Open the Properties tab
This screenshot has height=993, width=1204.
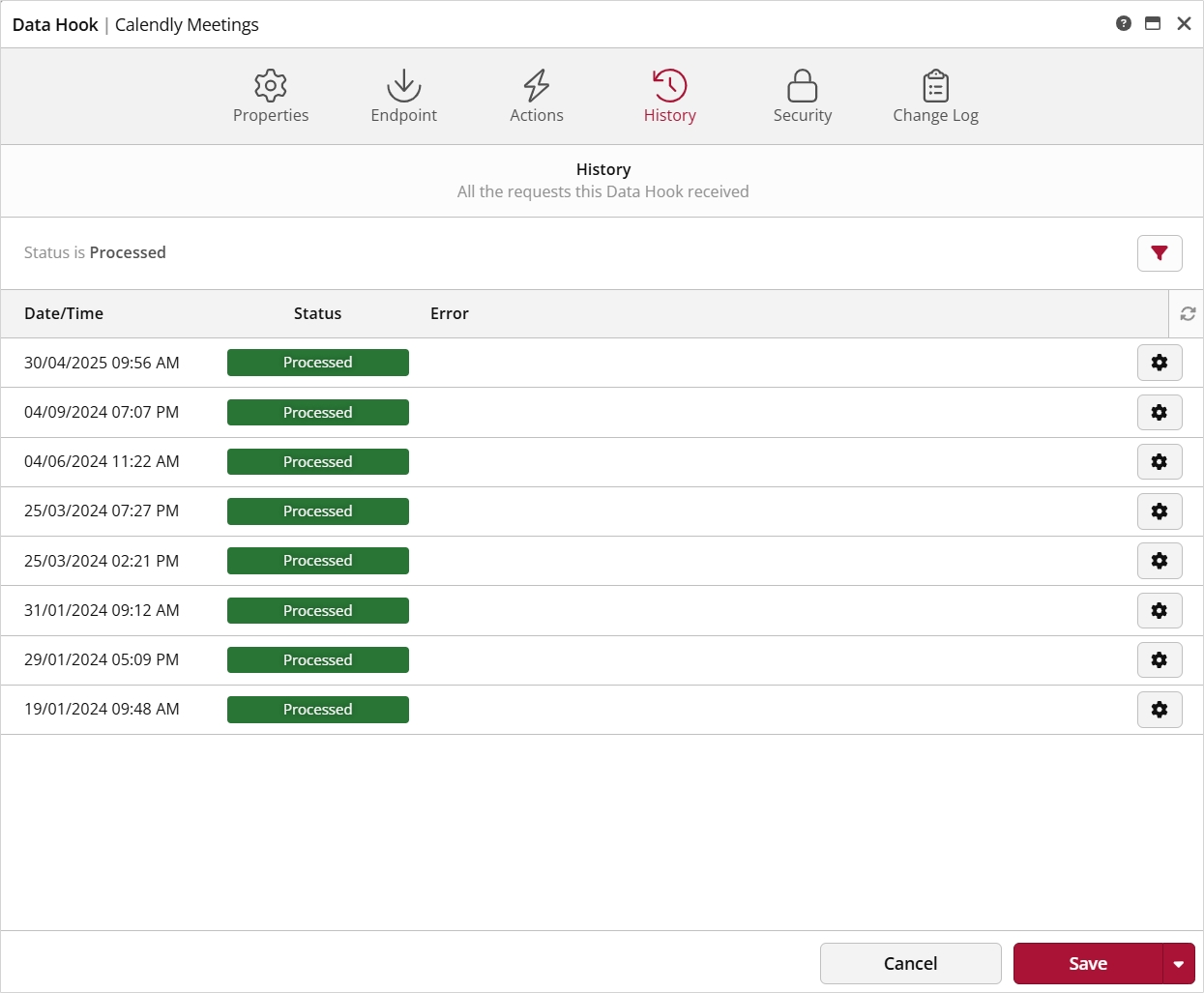coord(271,97)
